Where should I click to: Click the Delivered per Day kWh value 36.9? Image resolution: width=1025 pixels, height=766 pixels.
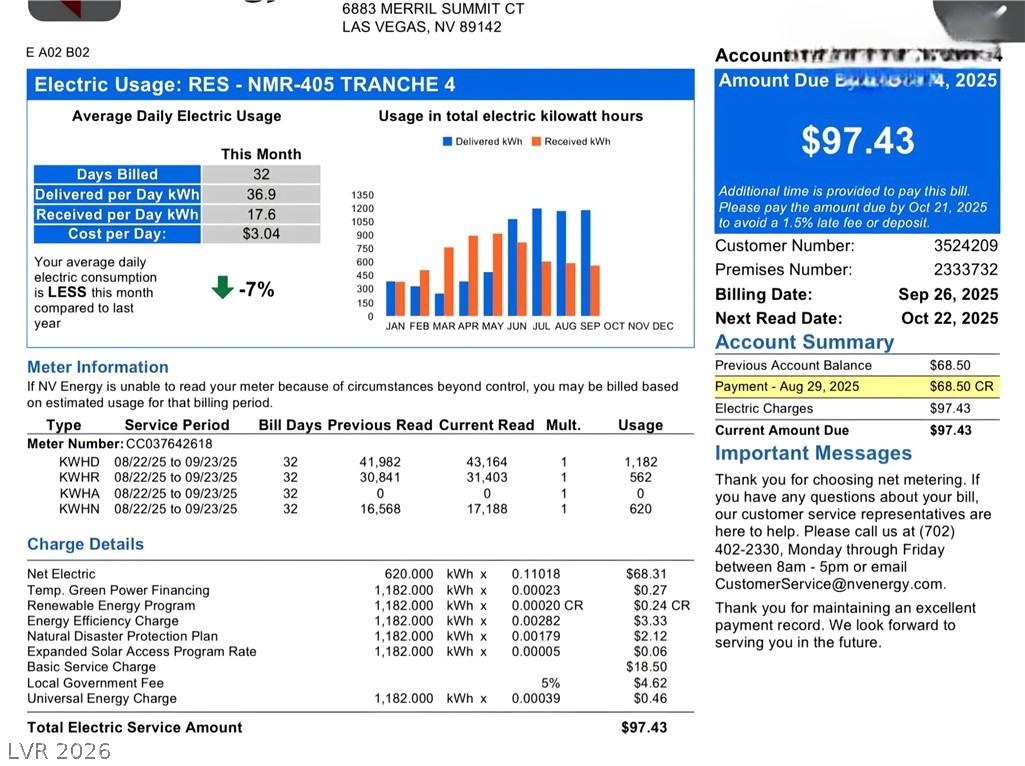tap(261, 194)
